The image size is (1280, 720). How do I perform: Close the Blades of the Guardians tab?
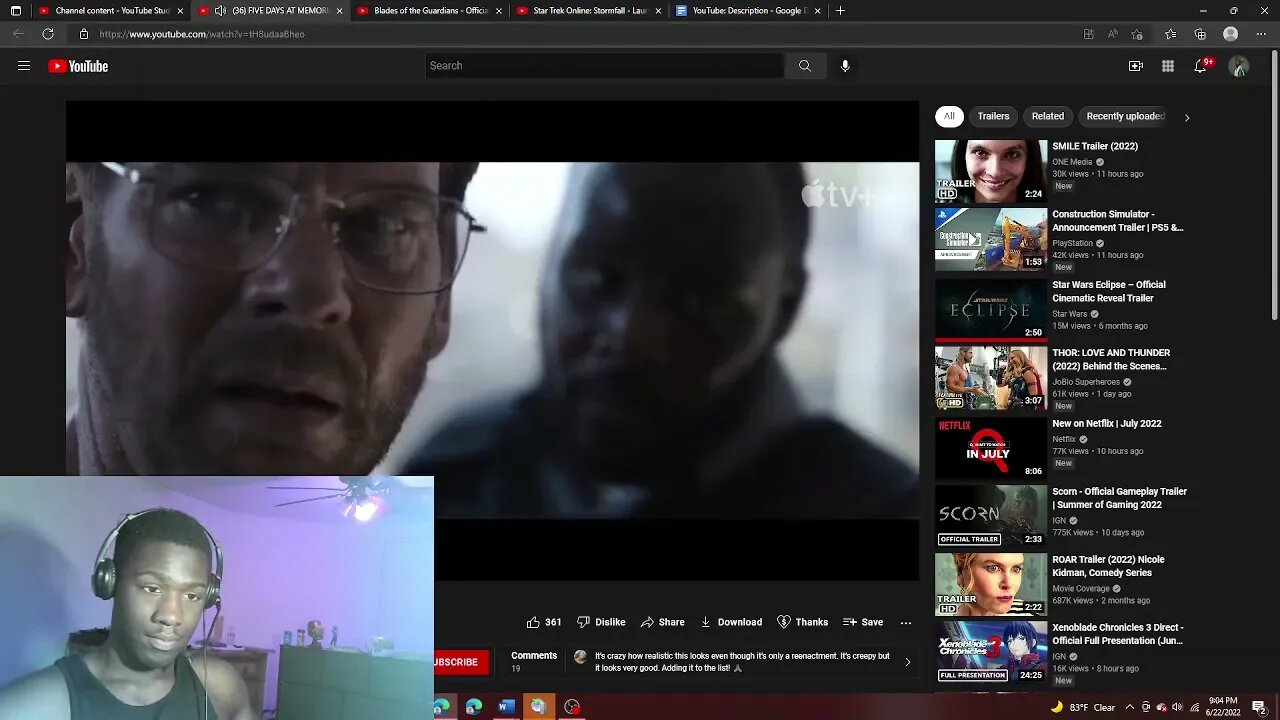499,11
